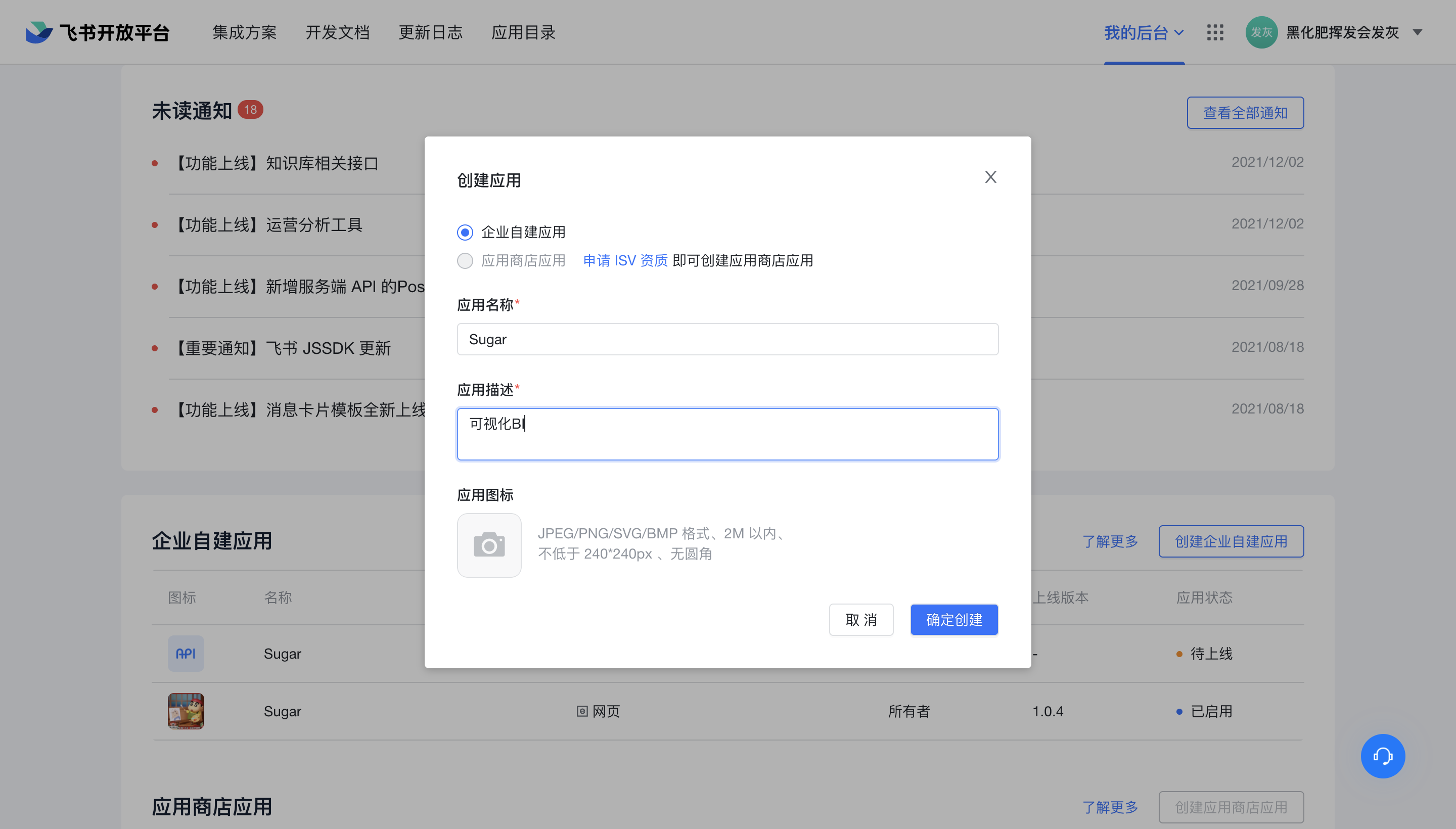The height and width of the screenshot is (829, 1456).
Task: Open notification 新增服务端 API
Action: [x=297, y=287]
